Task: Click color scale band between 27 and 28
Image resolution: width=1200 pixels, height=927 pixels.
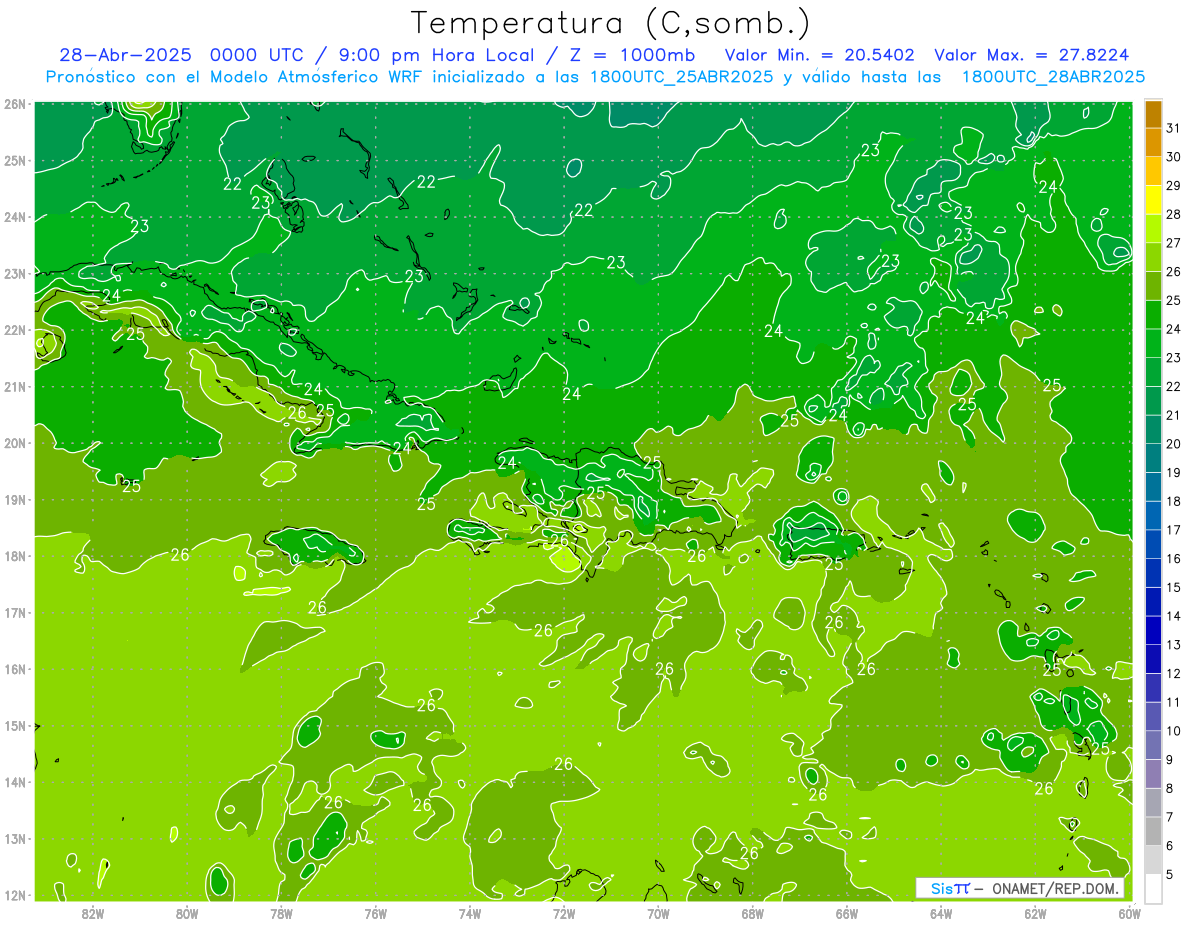Action: [x=1153, y=229]
